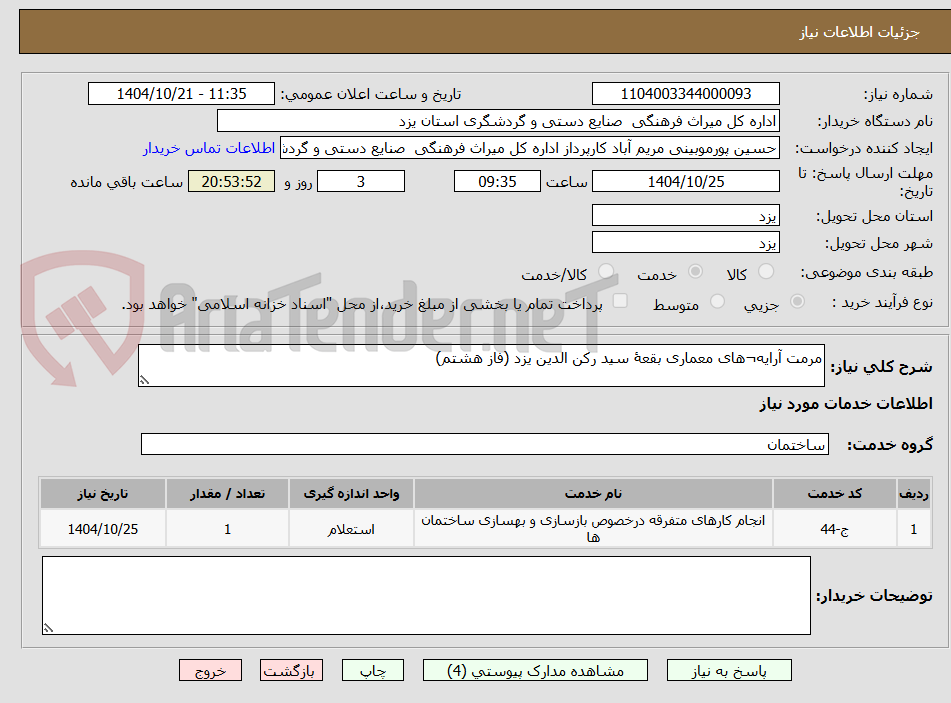951x703 pixels.
Task: Click the need number field 1104003344000093
Action: pyautogui.click(x=685, y=94)
